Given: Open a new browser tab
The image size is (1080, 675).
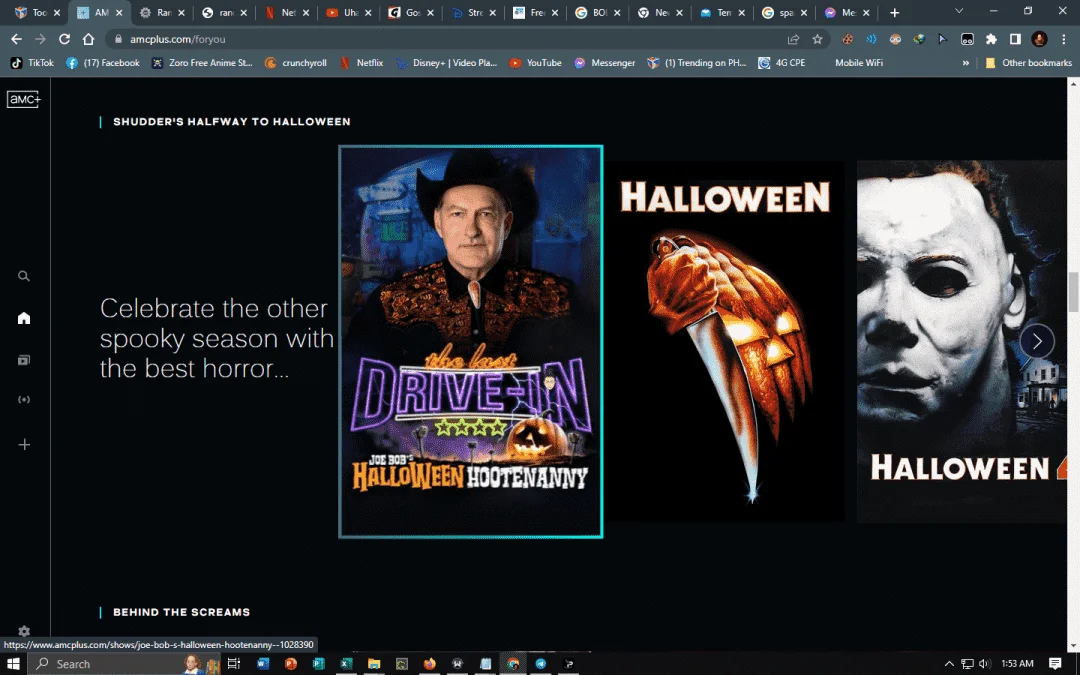Looking at the screenshot, I should coord(894,12).
